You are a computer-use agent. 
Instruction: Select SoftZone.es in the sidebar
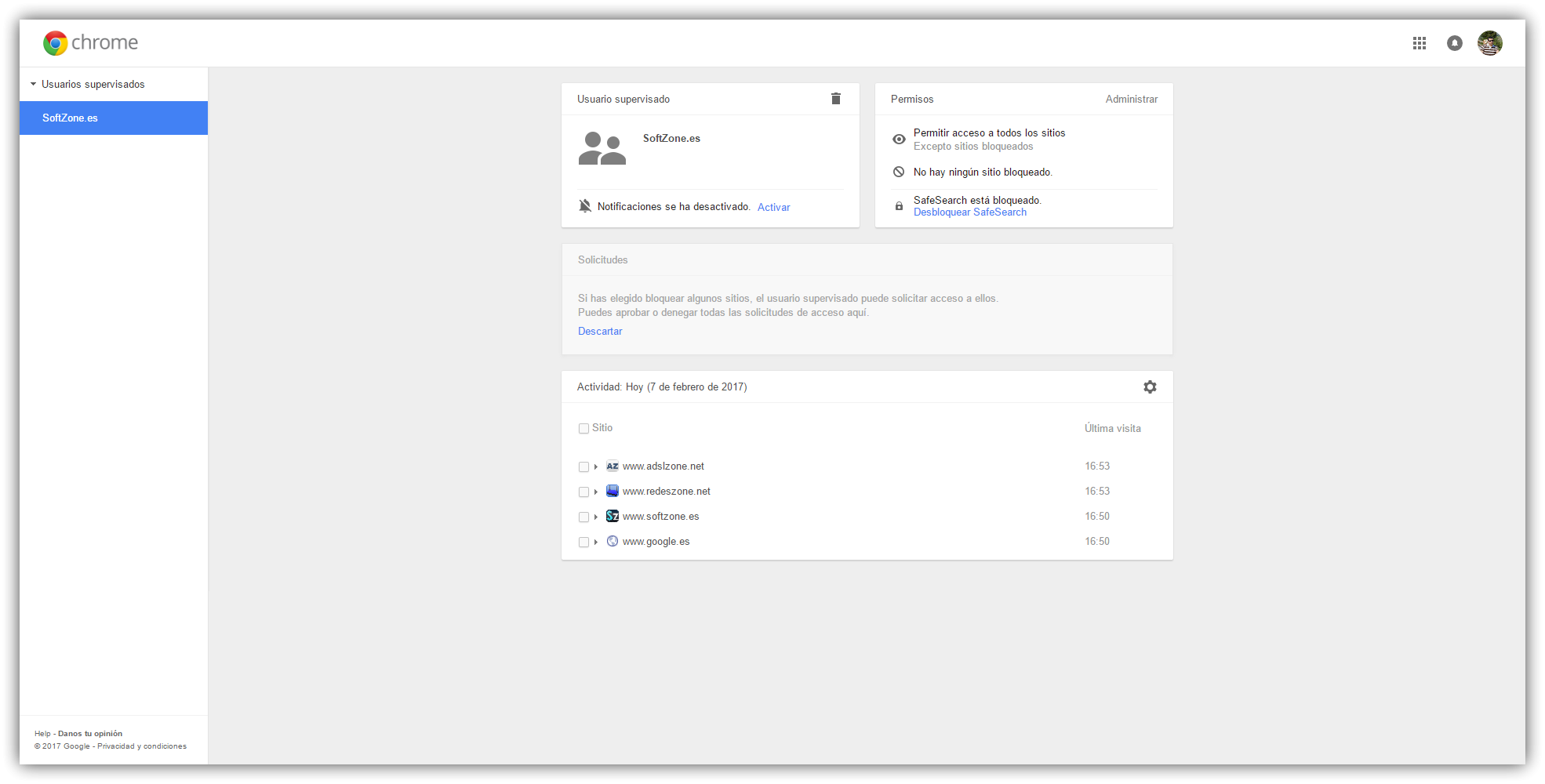(70, 118)
